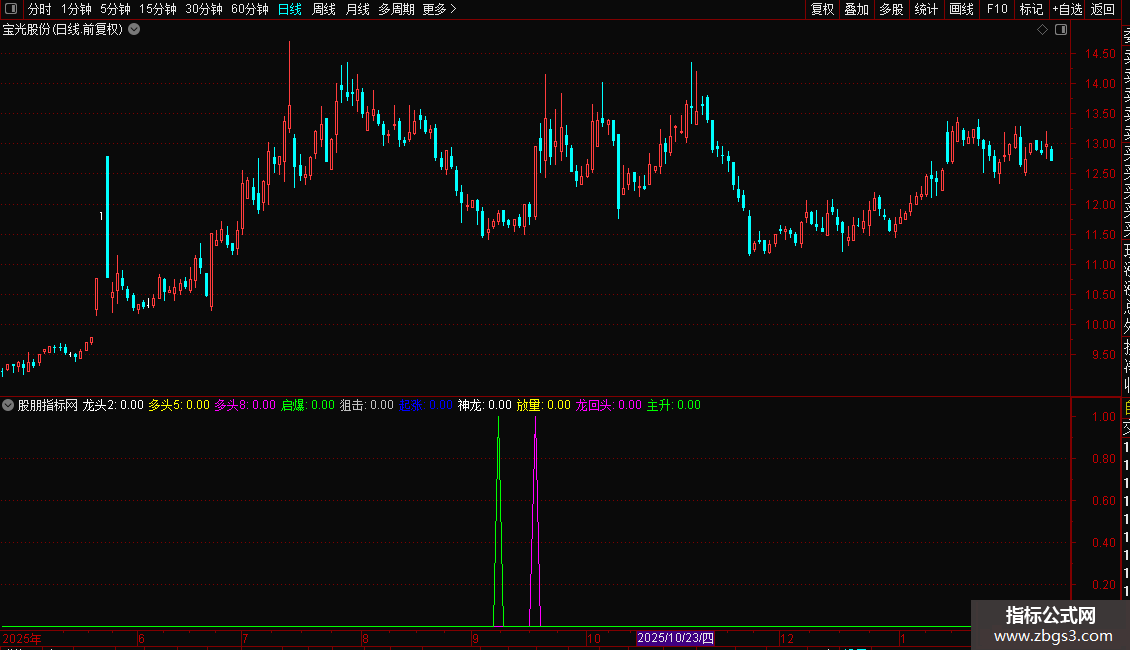Open 多周期 multi-period view
The width and height of the screenshot is (1130, 650).
[396, 9]
